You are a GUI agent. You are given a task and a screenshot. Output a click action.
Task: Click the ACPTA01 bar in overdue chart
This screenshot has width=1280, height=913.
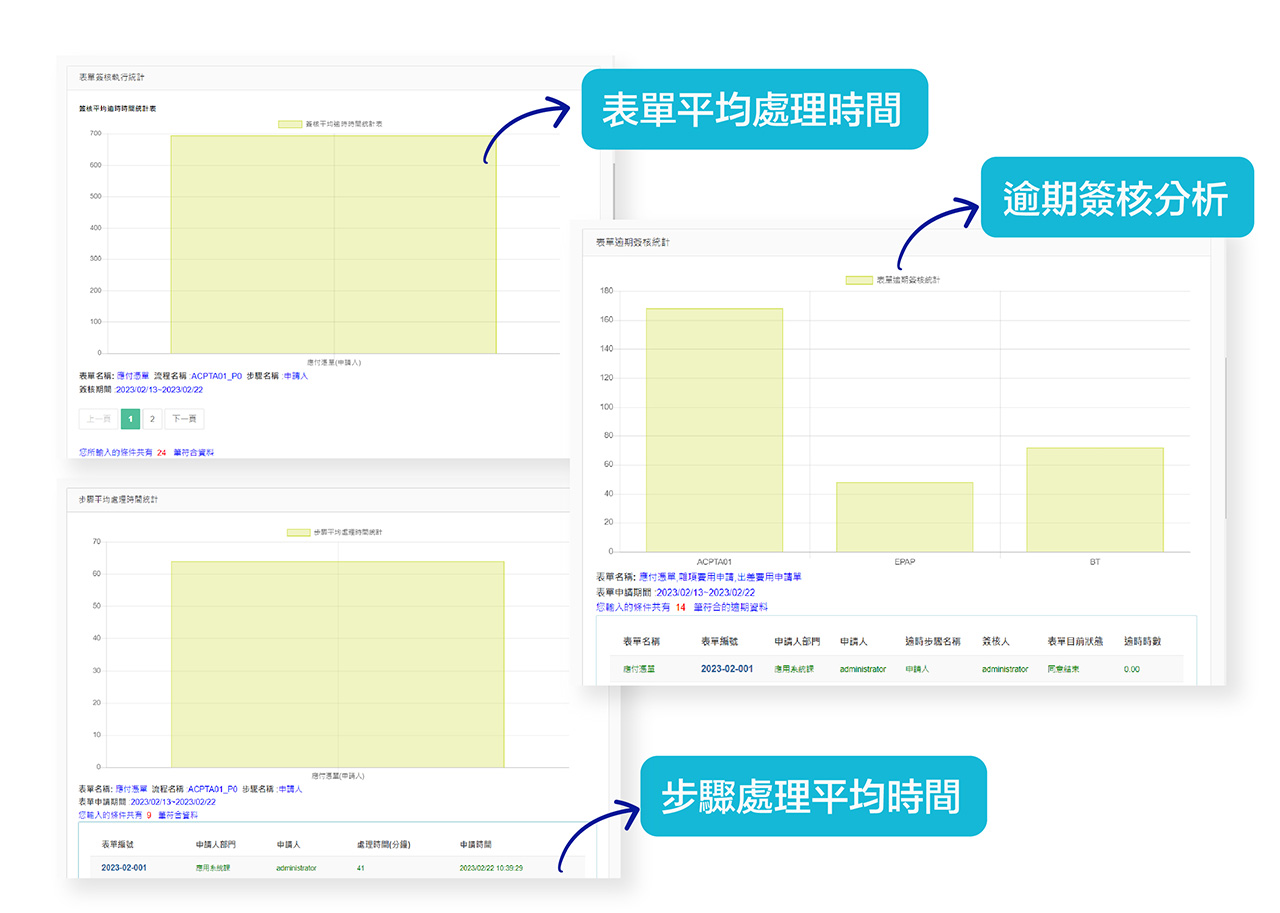(714, 430)
